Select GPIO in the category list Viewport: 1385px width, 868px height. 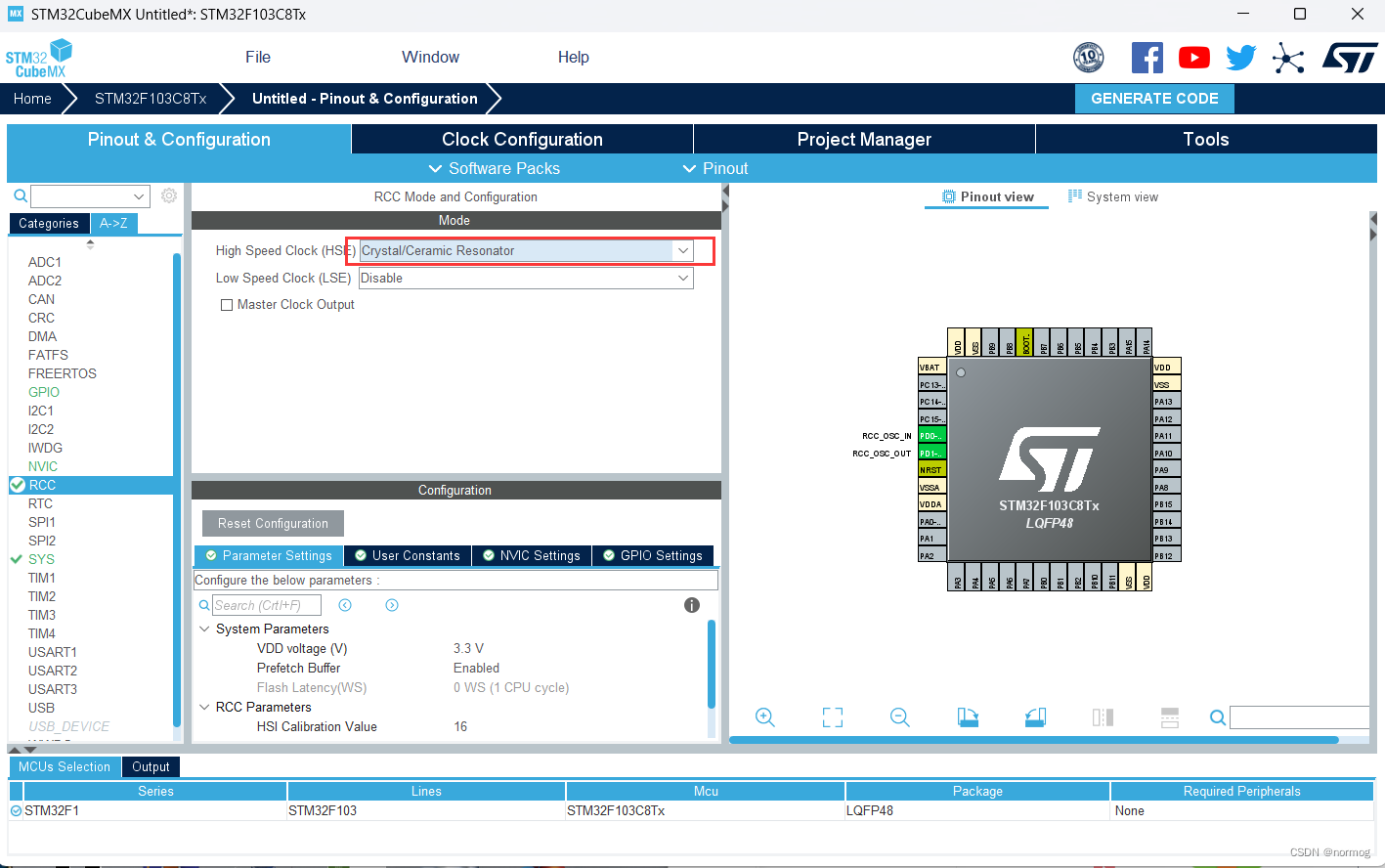tap(43, 392)
